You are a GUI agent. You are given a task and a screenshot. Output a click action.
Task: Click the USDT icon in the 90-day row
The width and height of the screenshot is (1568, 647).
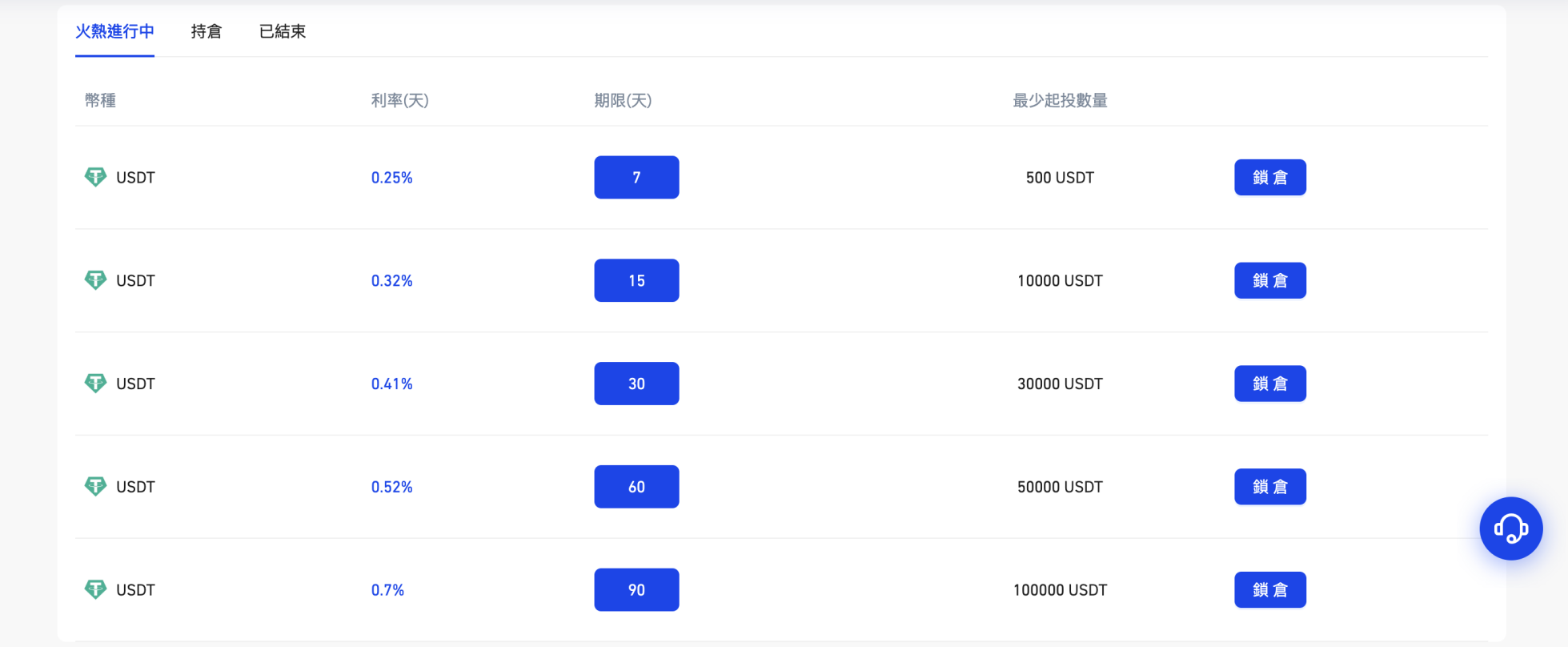coord(95,589)
